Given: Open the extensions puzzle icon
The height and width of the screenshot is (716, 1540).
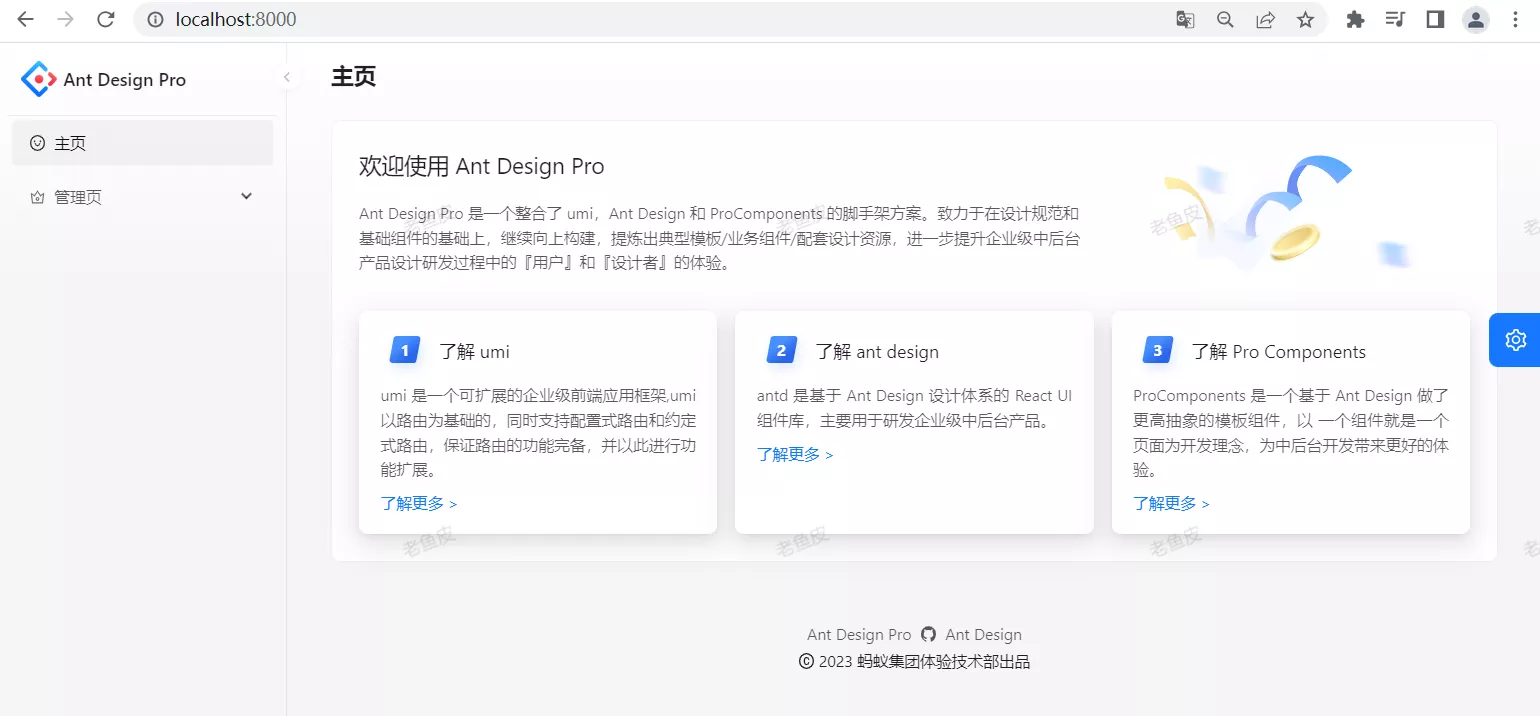Looking at the screenshot, I should [1355, 19].
